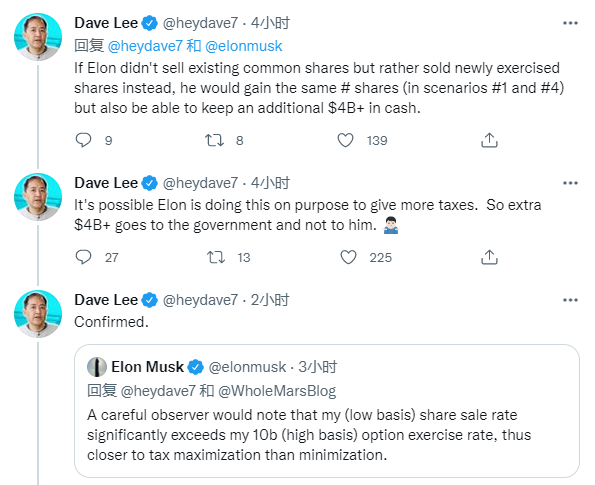The height and width of the screenshot is (485, 595).
Task: Like the tweet with 139 likes
Action: (x=345, y=140)
